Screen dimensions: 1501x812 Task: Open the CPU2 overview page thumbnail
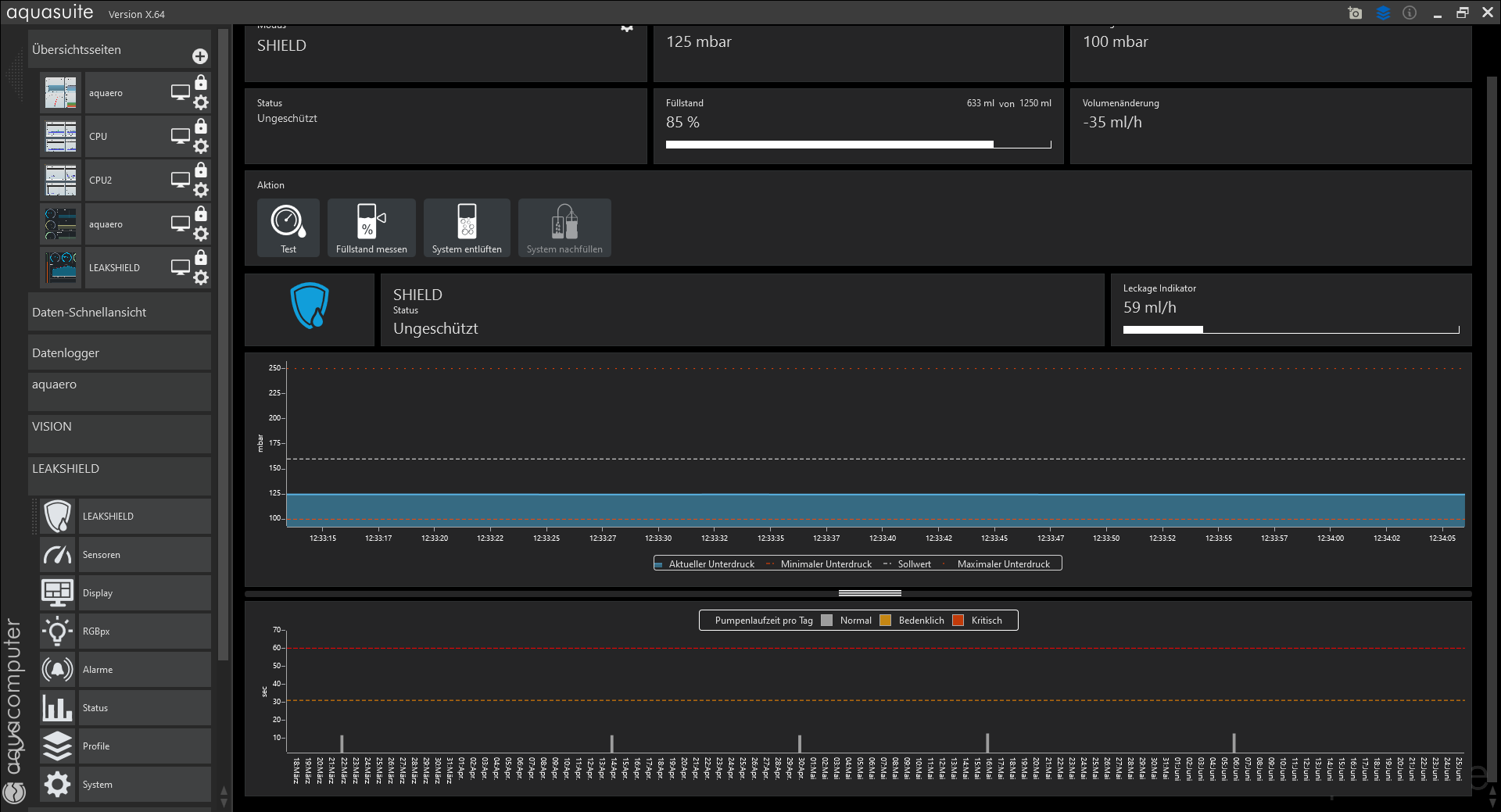tap(61, 181)
